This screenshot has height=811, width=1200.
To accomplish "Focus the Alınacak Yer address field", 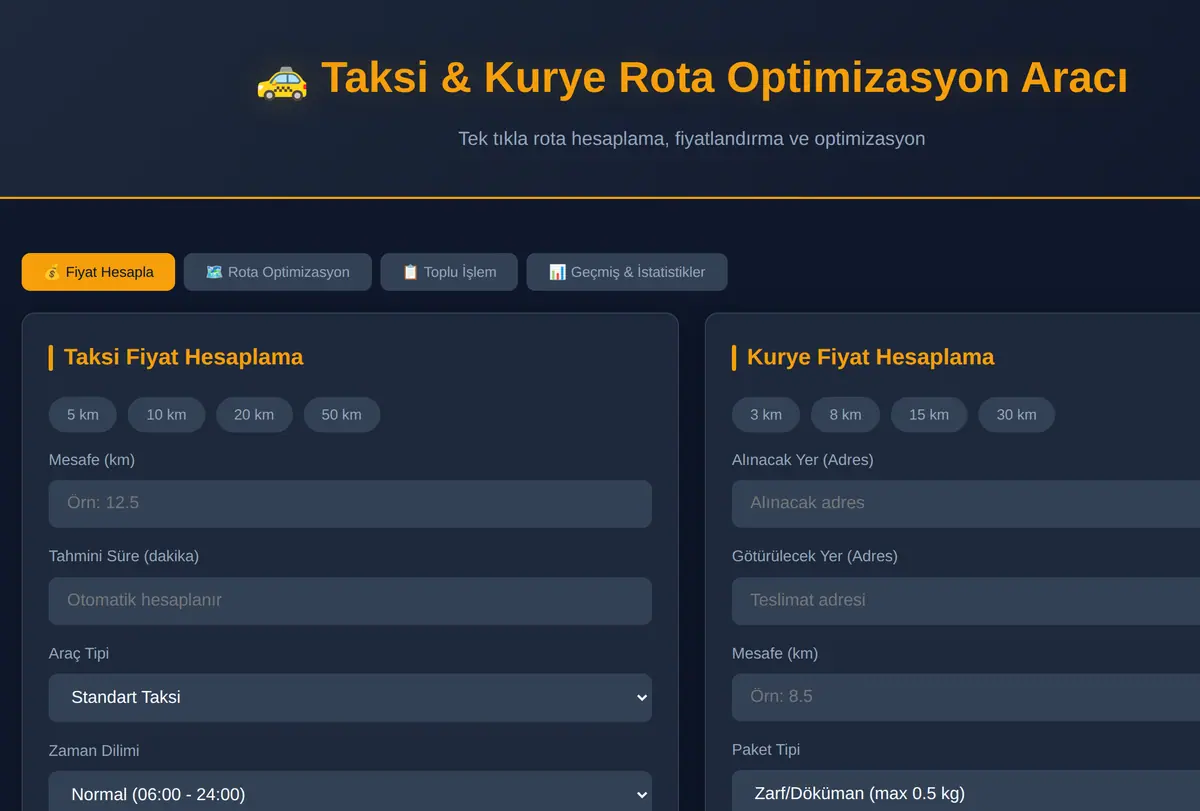I will (x=966, y=504).
